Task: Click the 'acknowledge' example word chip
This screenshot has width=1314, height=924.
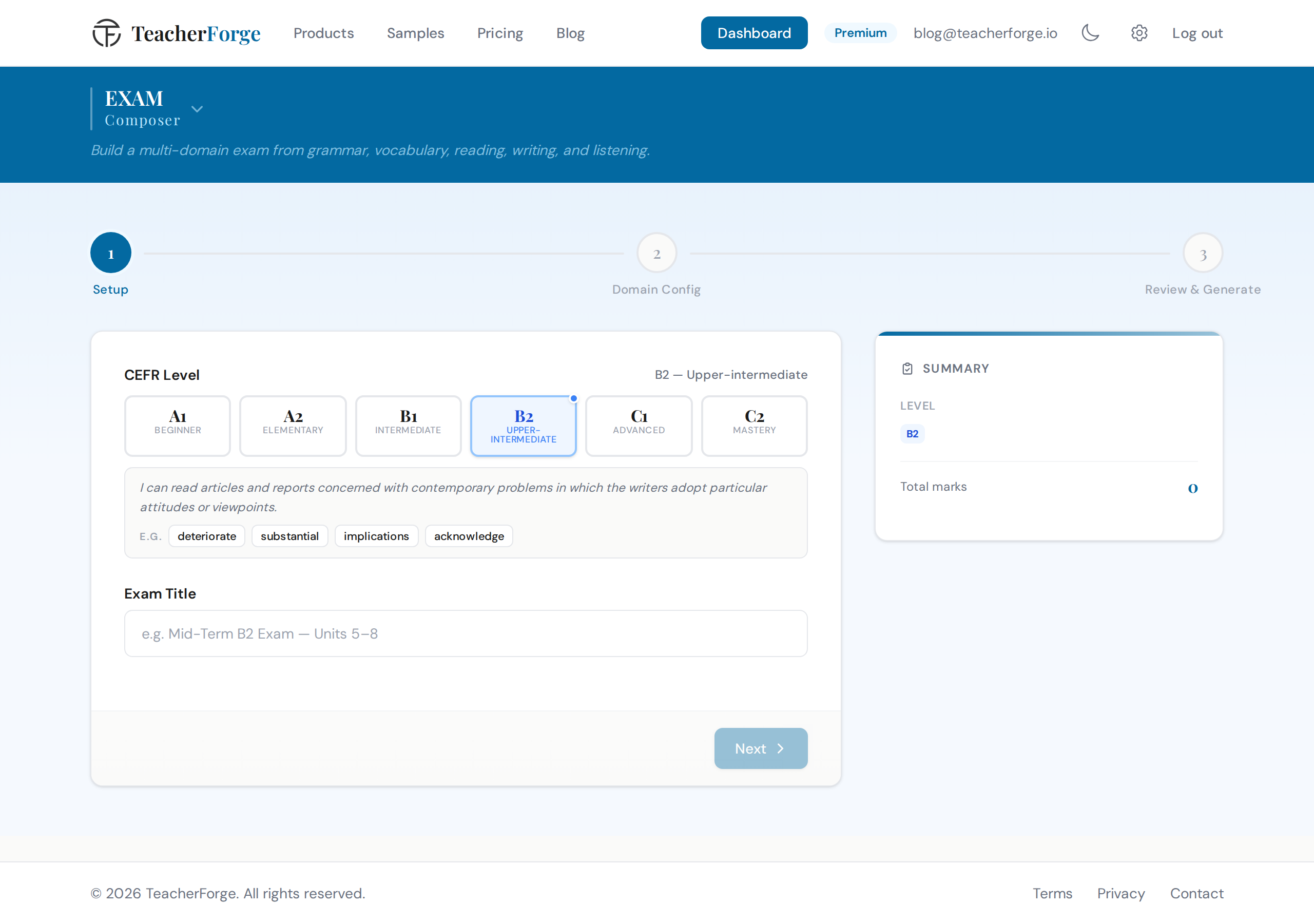Action: tap(469, 536)
